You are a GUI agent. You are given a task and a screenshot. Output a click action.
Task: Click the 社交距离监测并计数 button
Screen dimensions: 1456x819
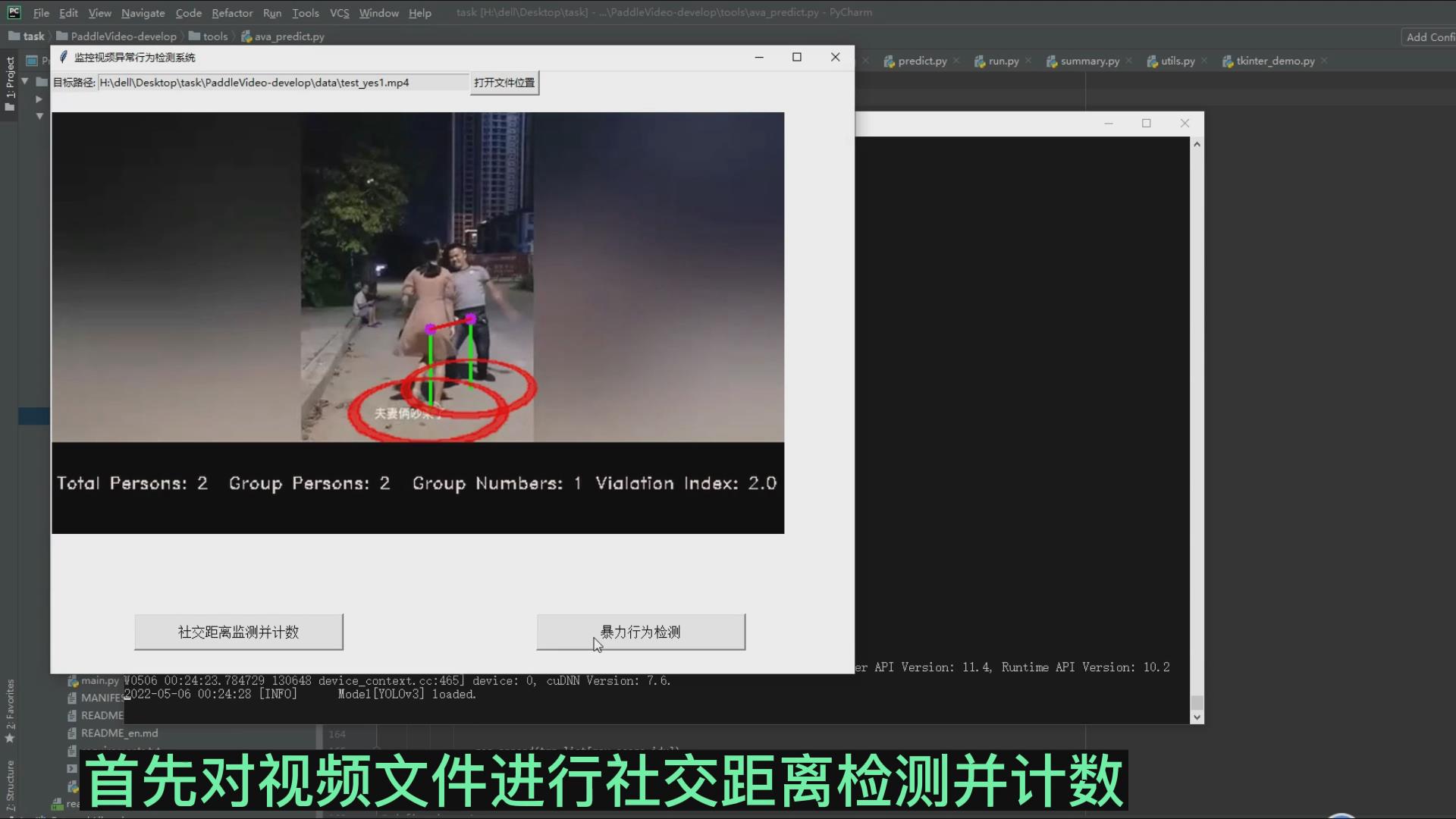tap(238, 632)
